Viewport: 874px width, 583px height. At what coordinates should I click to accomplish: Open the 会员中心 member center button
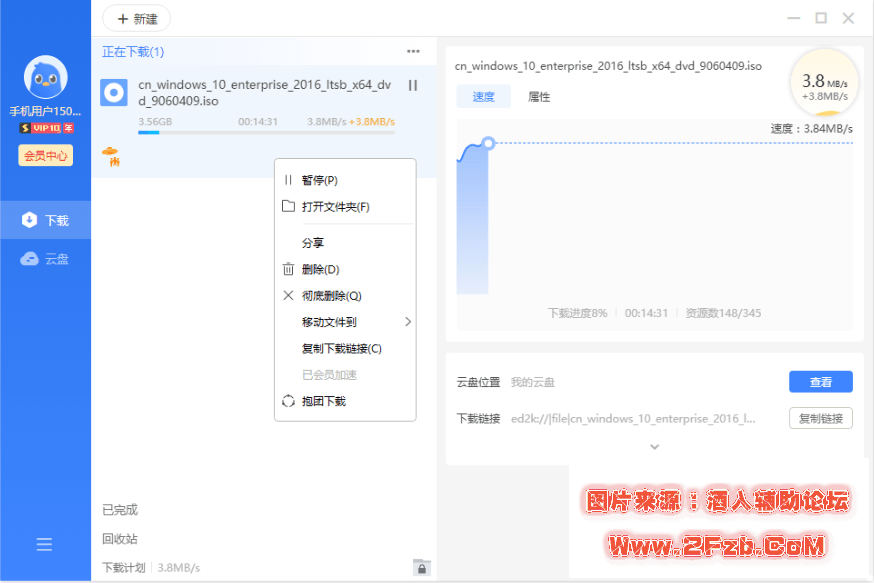[x=46, y=156]
